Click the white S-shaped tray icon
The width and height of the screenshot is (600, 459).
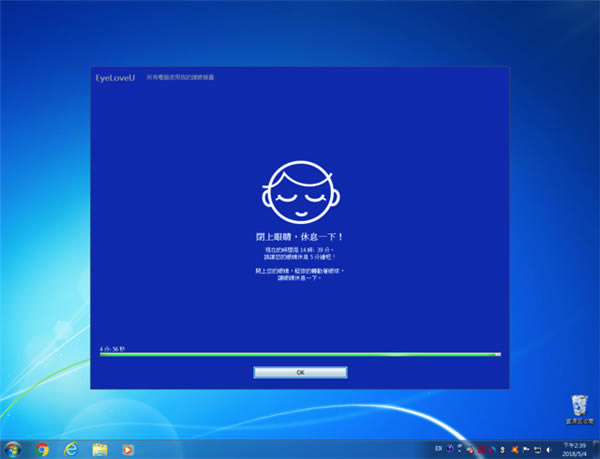coord(502,450)
